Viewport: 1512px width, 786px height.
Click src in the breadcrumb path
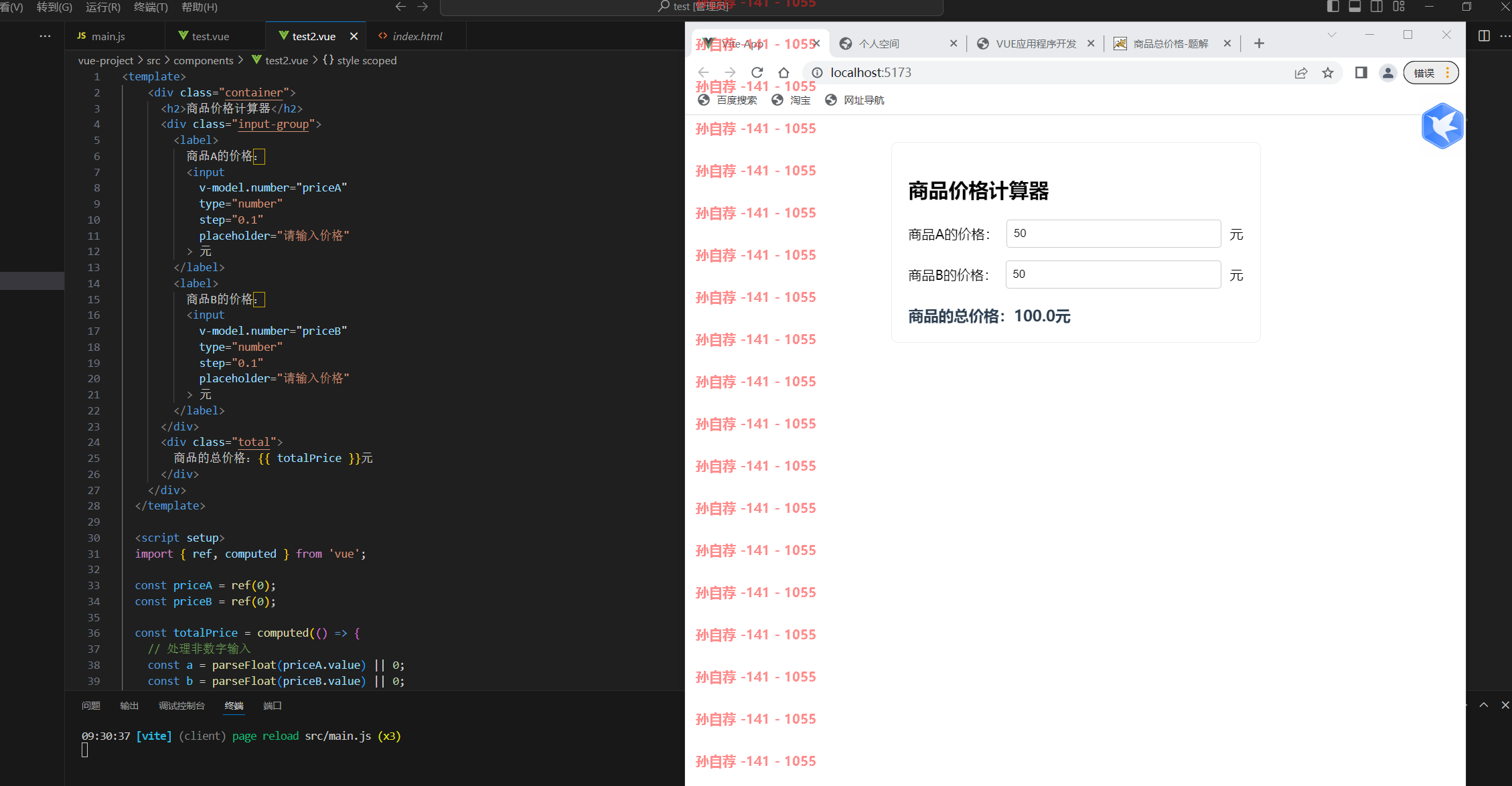(x=153, y=60)
